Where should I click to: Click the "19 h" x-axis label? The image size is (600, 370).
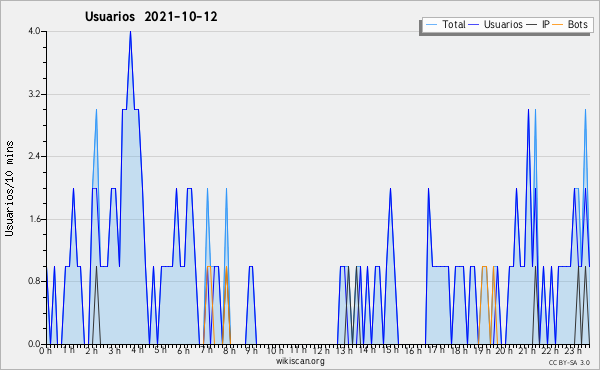click(x=482, y=350)
